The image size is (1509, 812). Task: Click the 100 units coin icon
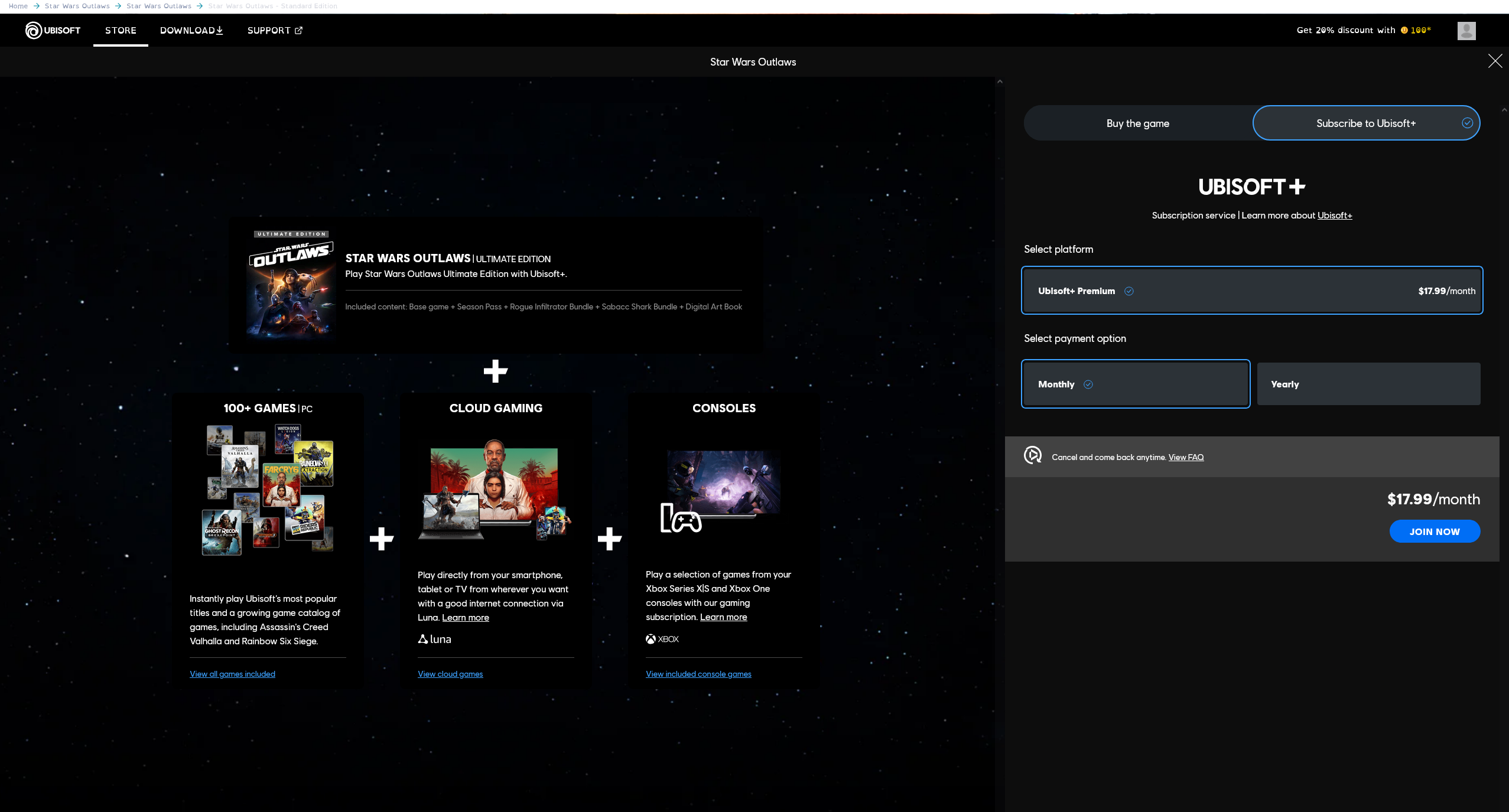1404,30
